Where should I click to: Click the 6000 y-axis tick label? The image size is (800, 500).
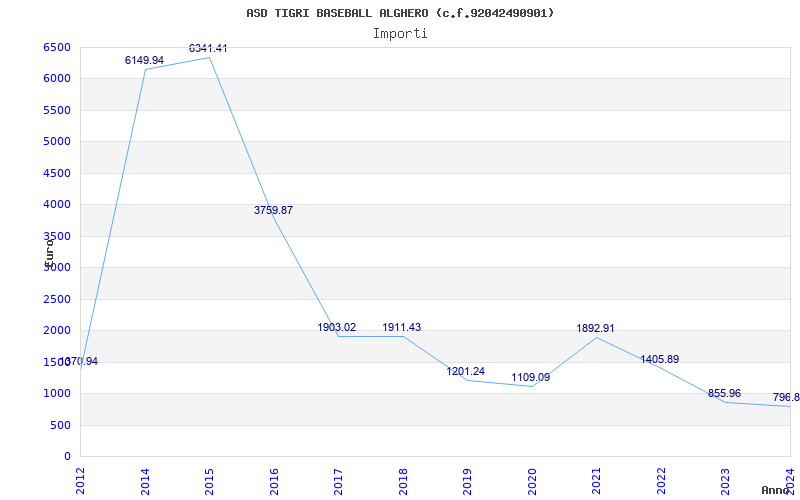click(x=57, y=79)
